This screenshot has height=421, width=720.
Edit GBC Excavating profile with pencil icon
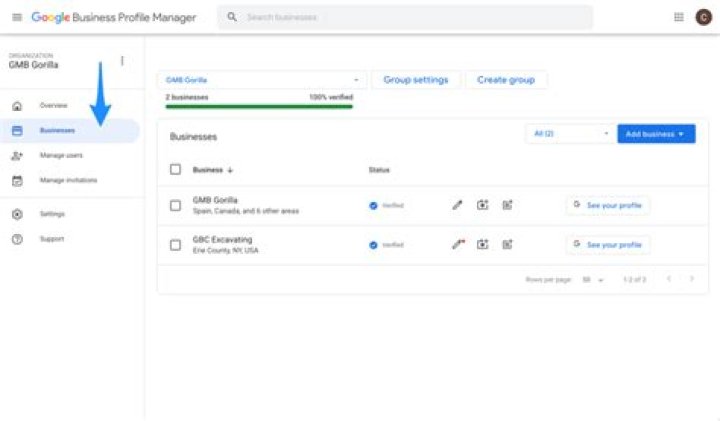tap(458, 244)
